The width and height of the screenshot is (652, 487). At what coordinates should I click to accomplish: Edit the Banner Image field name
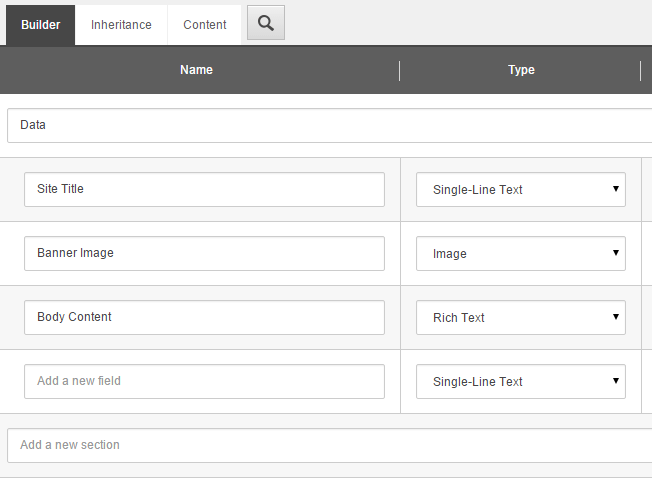click(x=204, y=254)
